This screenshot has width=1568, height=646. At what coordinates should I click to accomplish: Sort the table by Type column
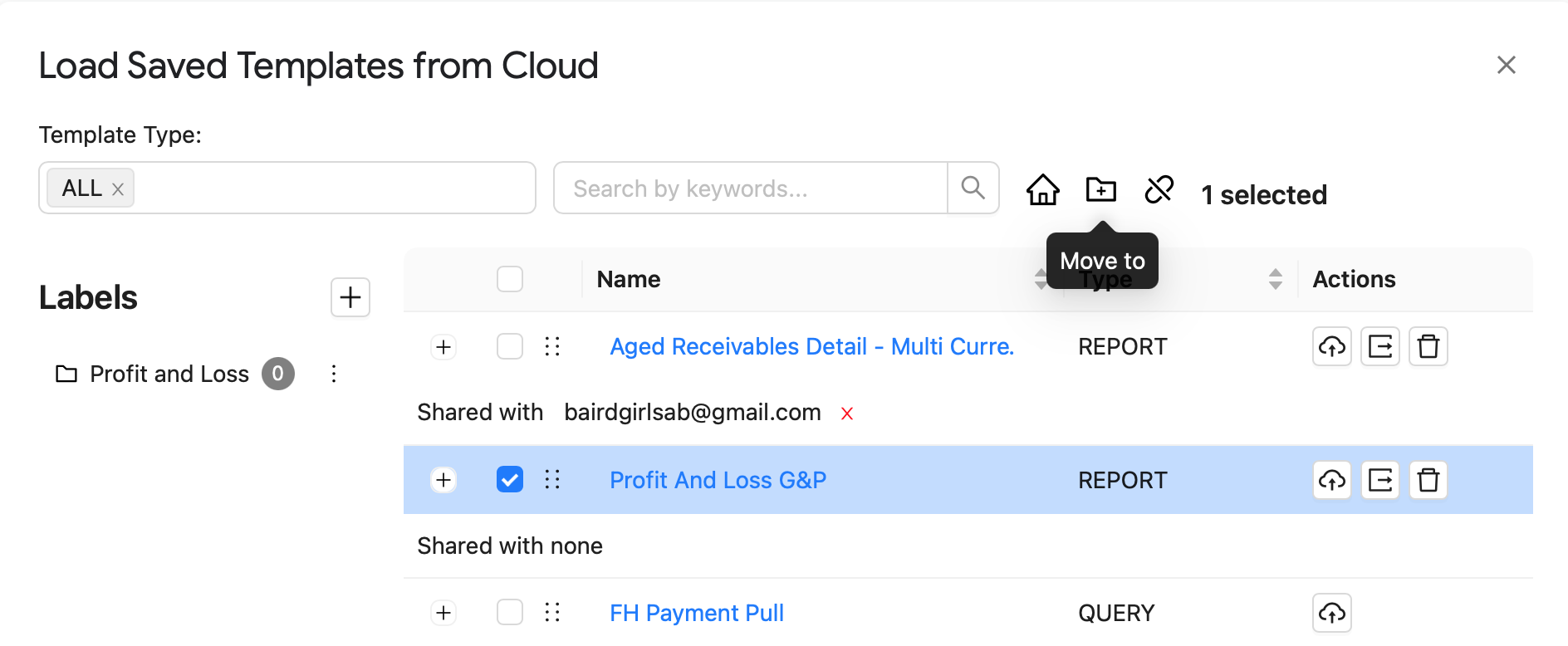(x=1276, y=279)
